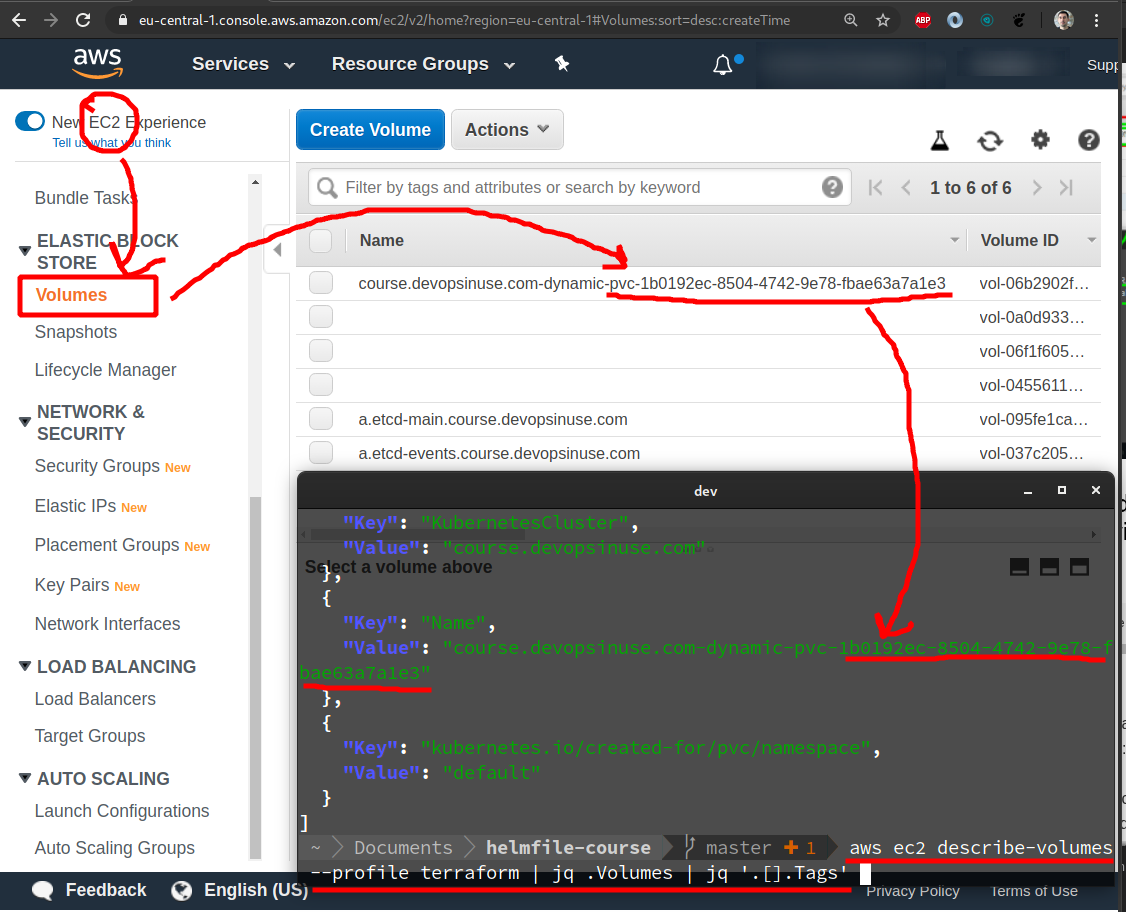Select the checkbox for a.etcd-main volume
Screen dimensions: 1126x912
click(x=321, y=419)
